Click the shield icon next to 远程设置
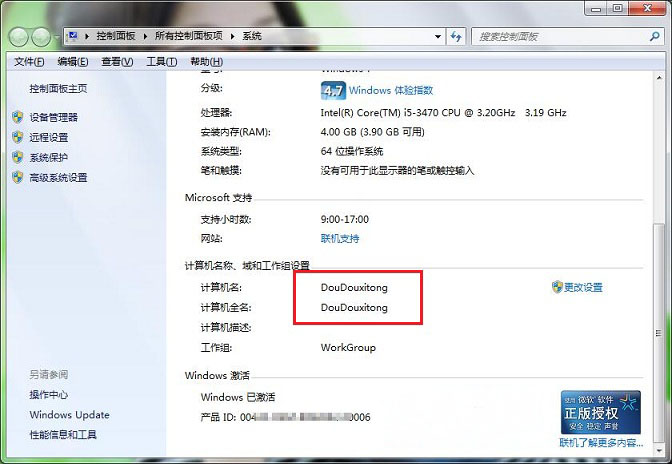Image resolution: width=672 pixels, height=464 pixels. click(18, 137)
